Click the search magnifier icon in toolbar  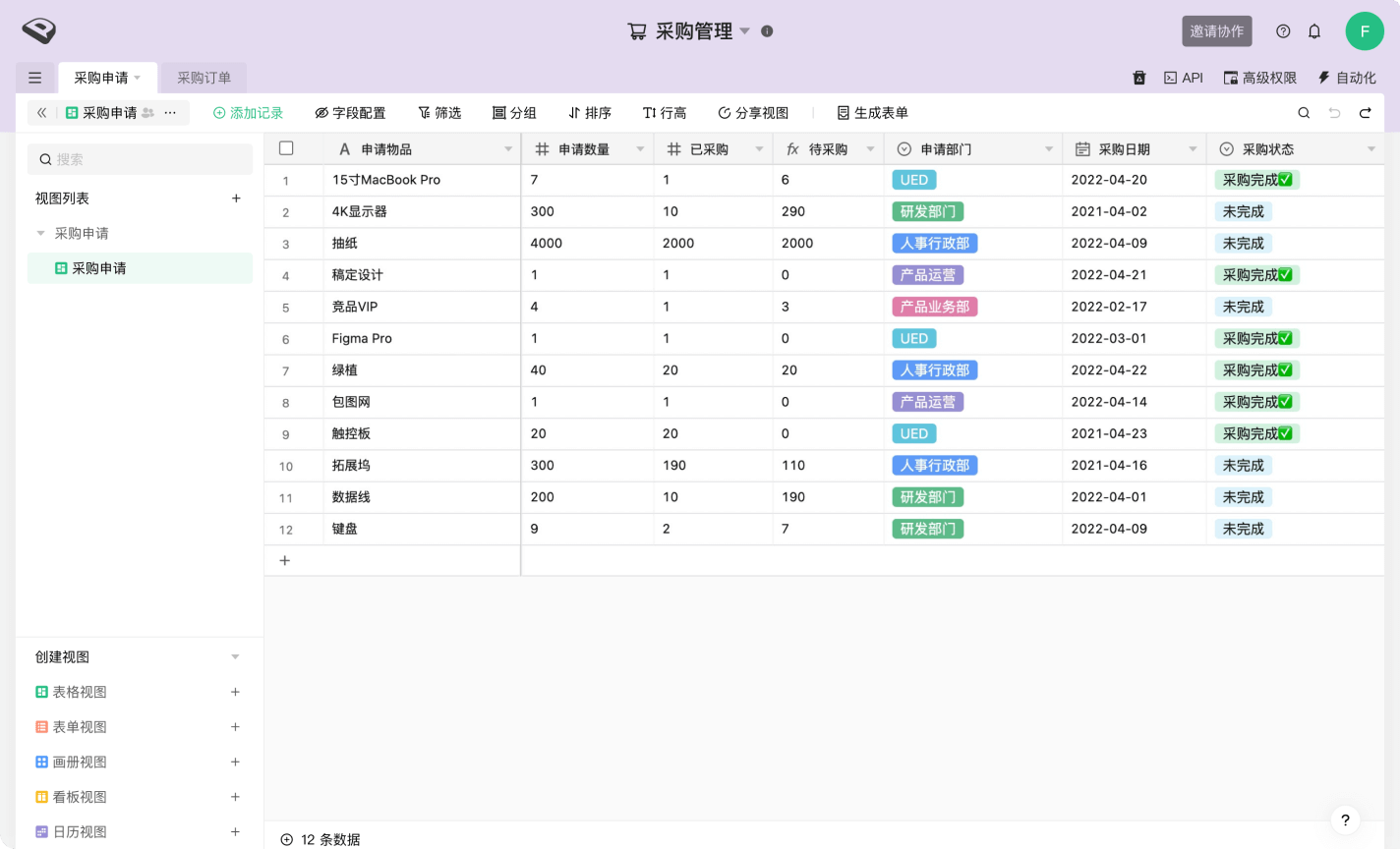click(1304, 113)
